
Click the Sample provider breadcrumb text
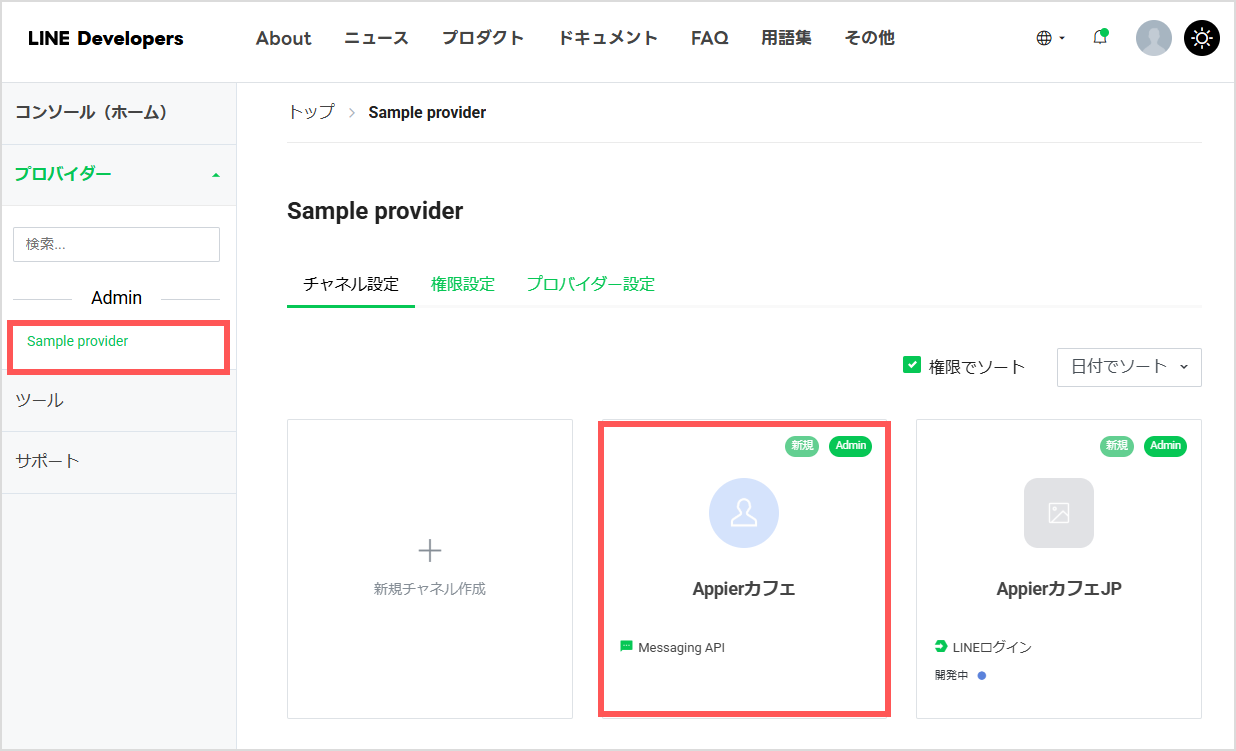[427, 112]
